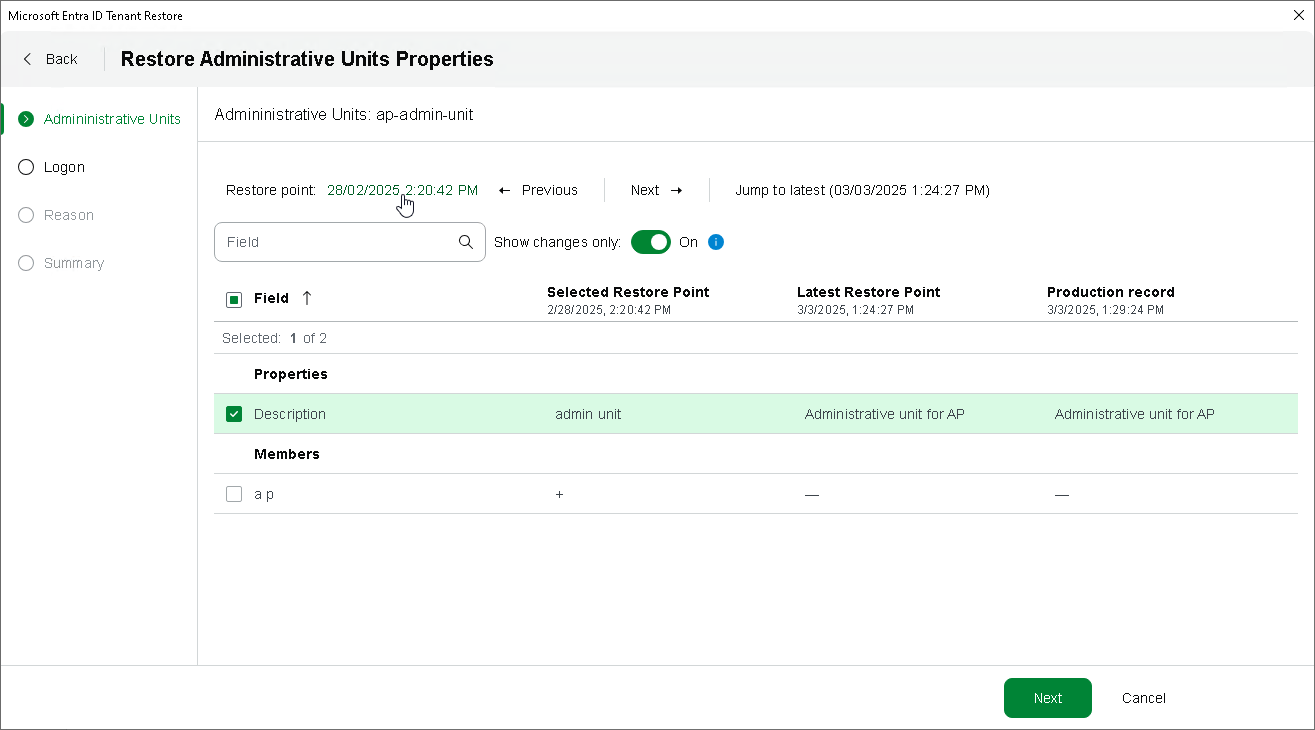The height and width of the screenshot is (730, 1315).
Task: Click the Field sort arrow icon
Action: pos(307,298)
